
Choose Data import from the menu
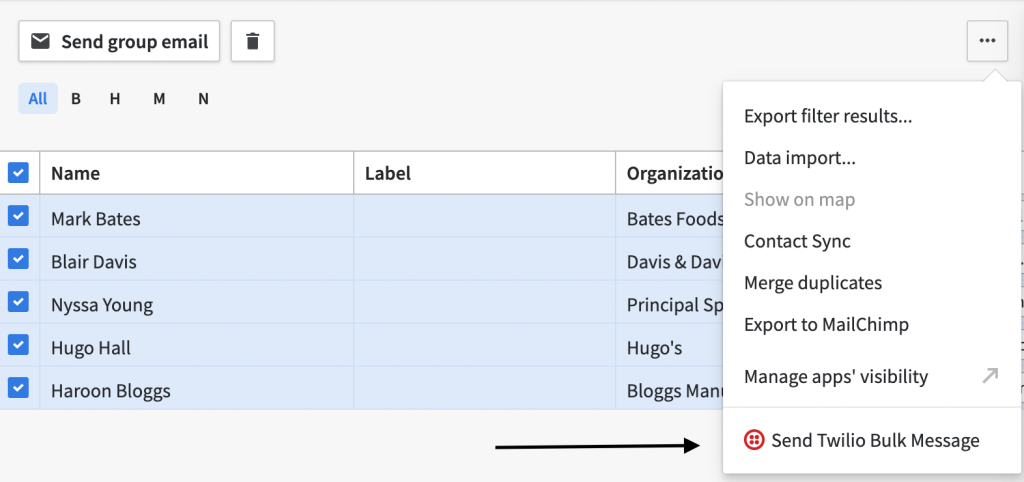[799, 158]
